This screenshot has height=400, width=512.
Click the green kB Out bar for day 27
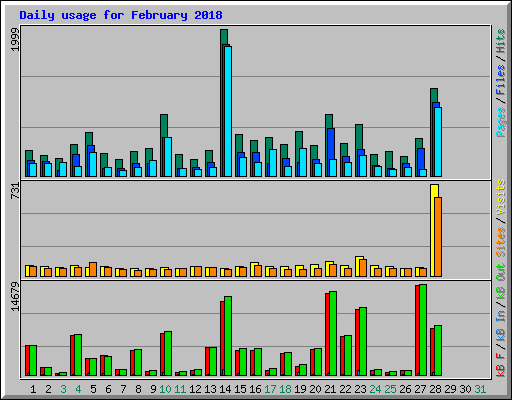(423, 330)
